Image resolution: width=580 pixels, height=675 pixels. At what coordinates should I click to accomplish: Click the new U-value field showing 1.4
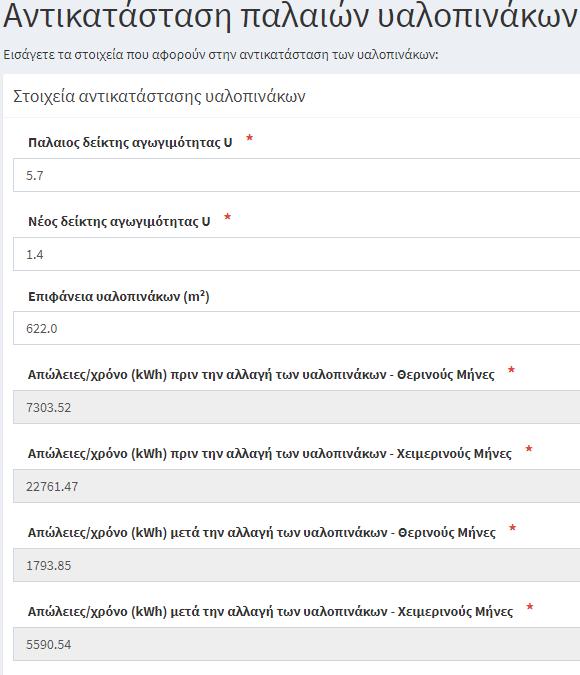click(297, 254)
